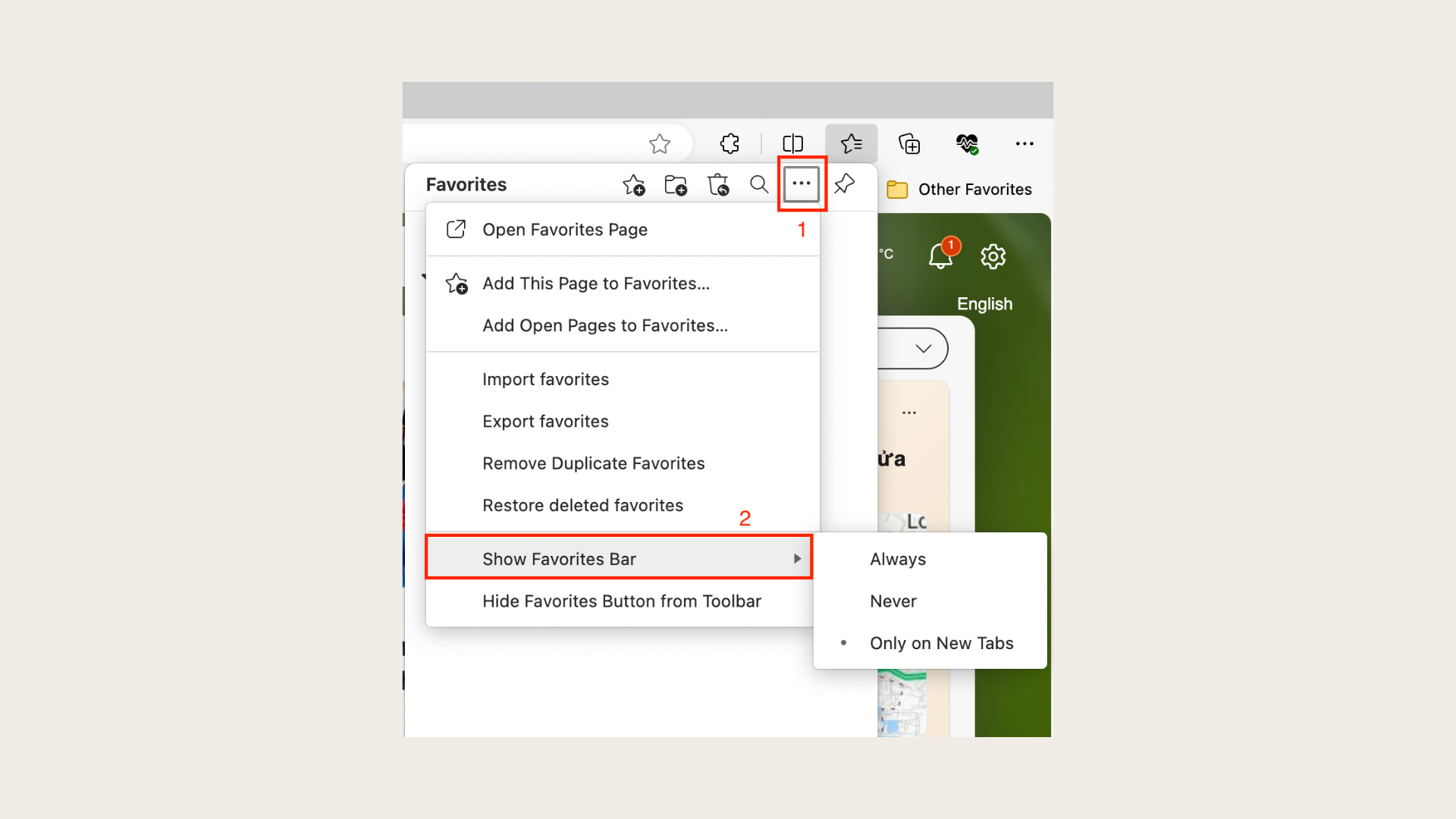Click the pin icon in Favorites panel
This screenshot has height=819, width=1456.
click(845, 184)
